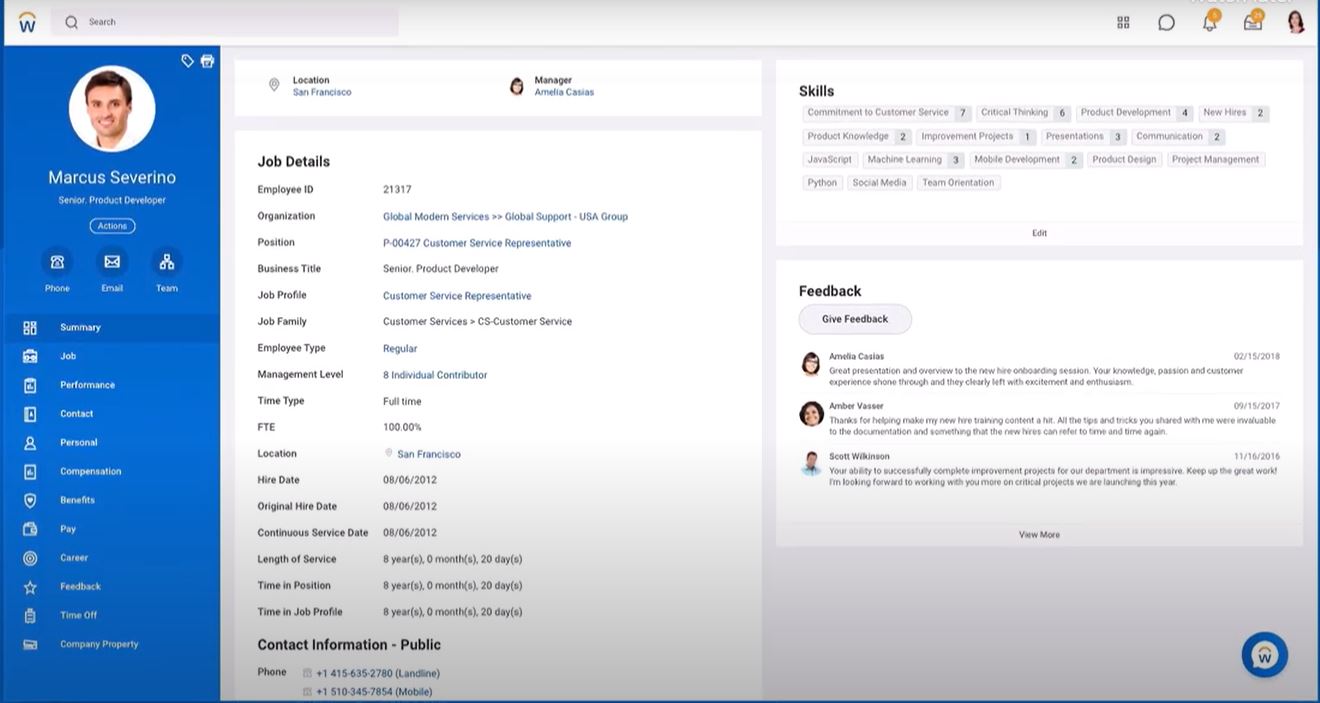Image resolution: width=1320 pixels, height=703 pixels.
Task: Click the Phone icon
Action: pos(57,262)
